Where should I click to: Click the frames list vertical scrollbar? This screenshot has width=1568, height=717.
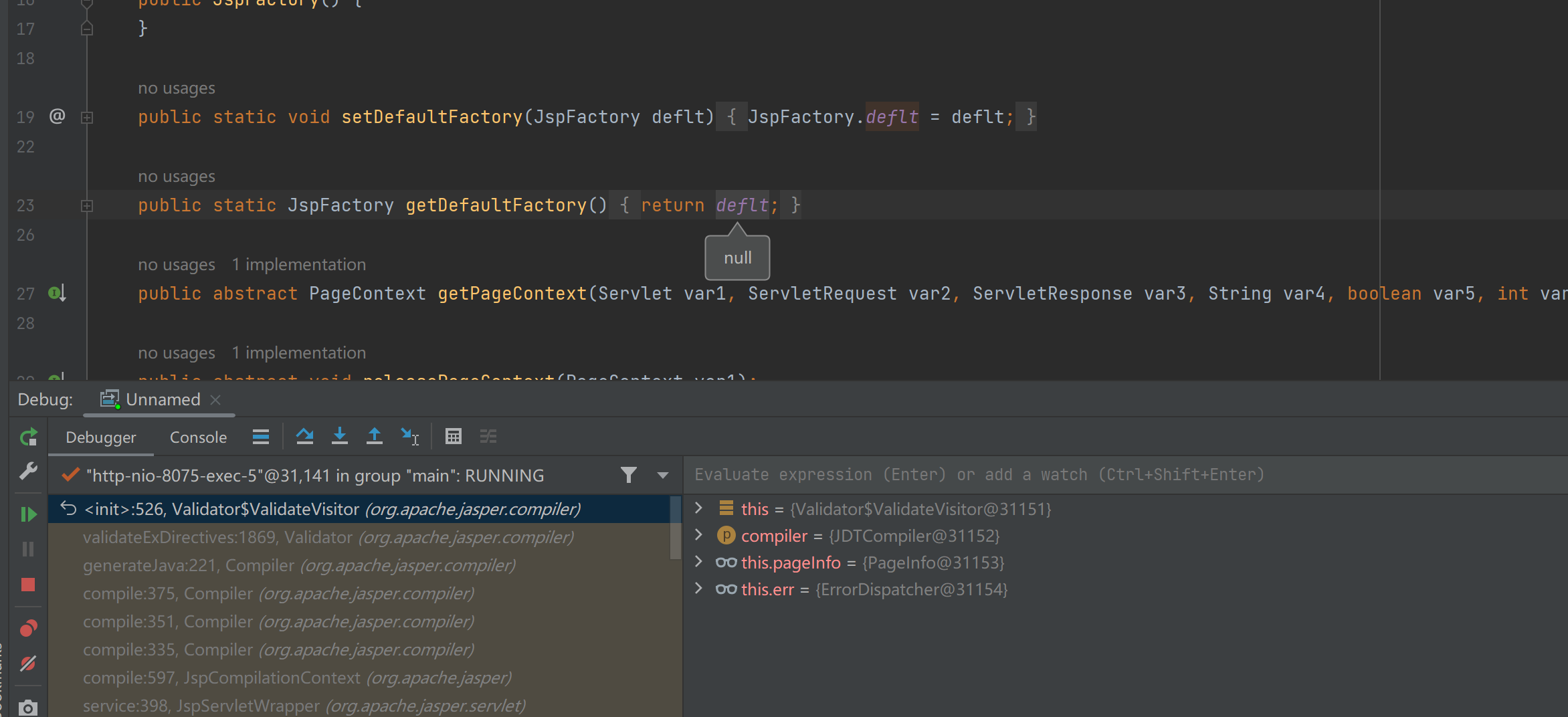click(676, 527)
